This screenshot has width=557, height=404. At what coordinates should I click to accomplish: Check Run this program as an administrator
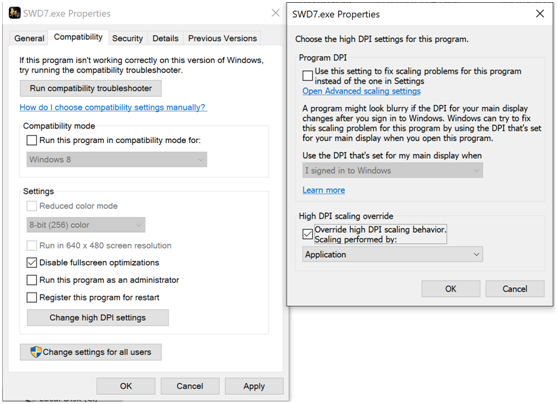[32, 280]
